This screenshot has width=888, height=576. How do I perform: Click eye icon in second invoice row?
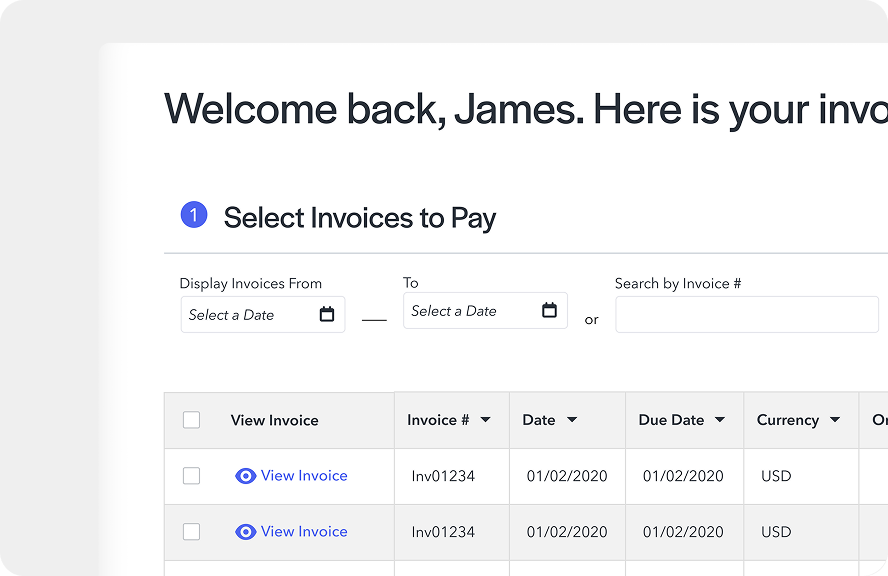(245, 532)
